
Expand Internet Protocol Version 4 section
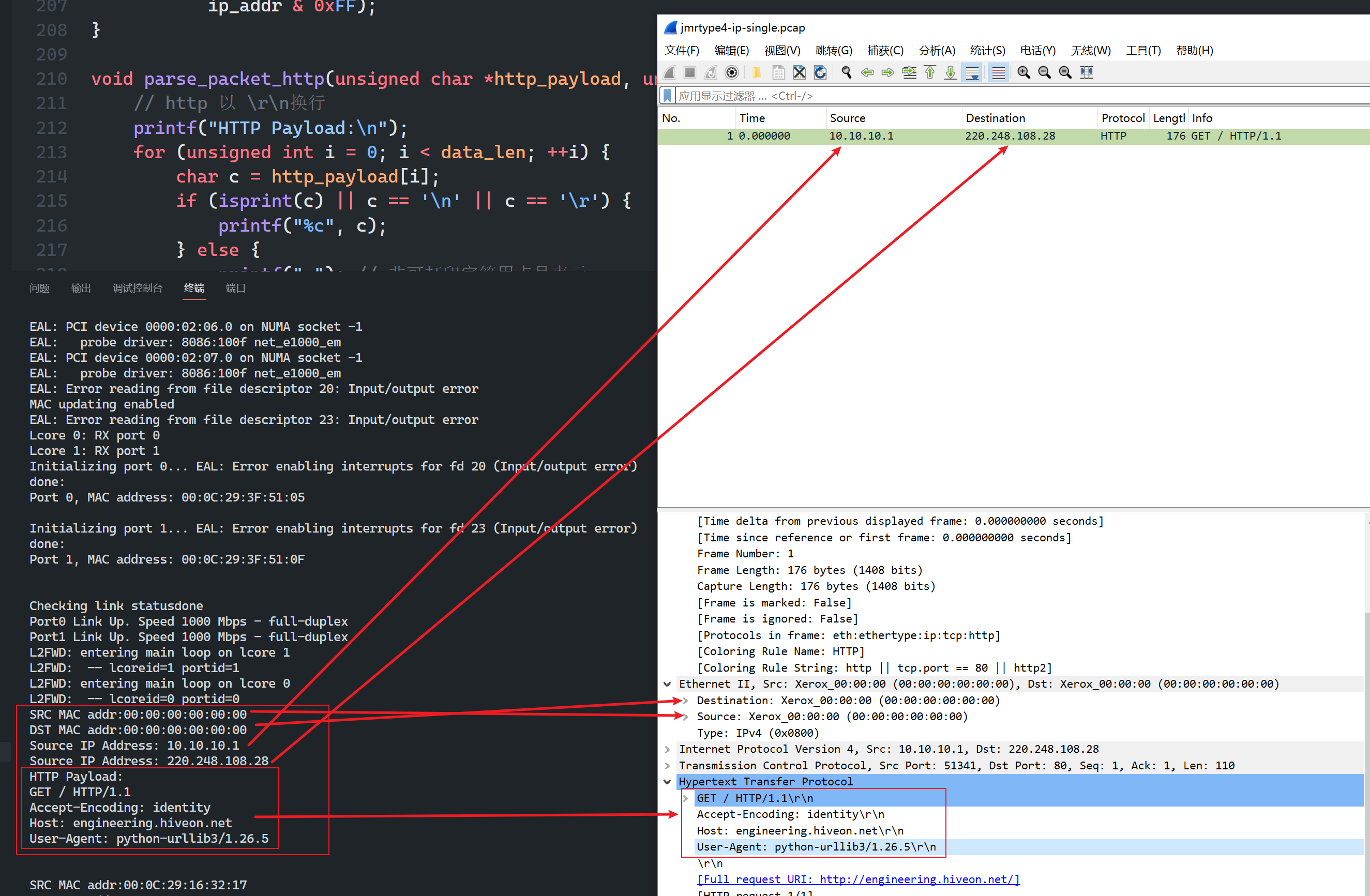(x=667, y=749)
